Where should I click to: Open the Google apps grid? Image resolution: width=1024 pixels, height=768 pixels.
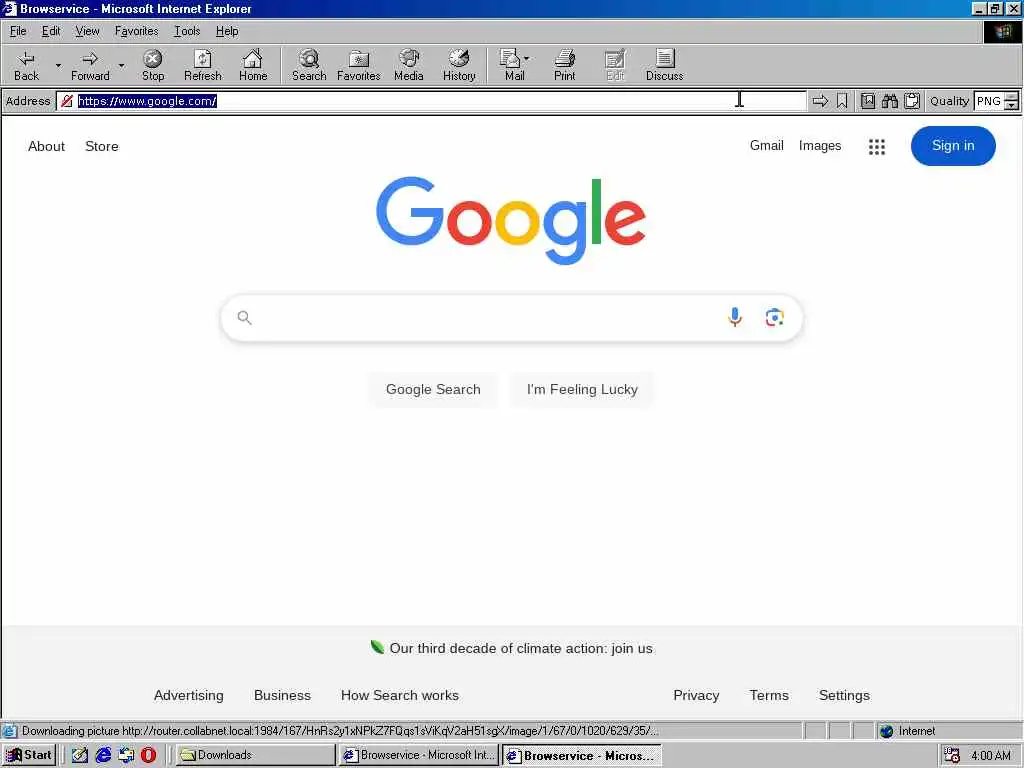click(876, 146)
